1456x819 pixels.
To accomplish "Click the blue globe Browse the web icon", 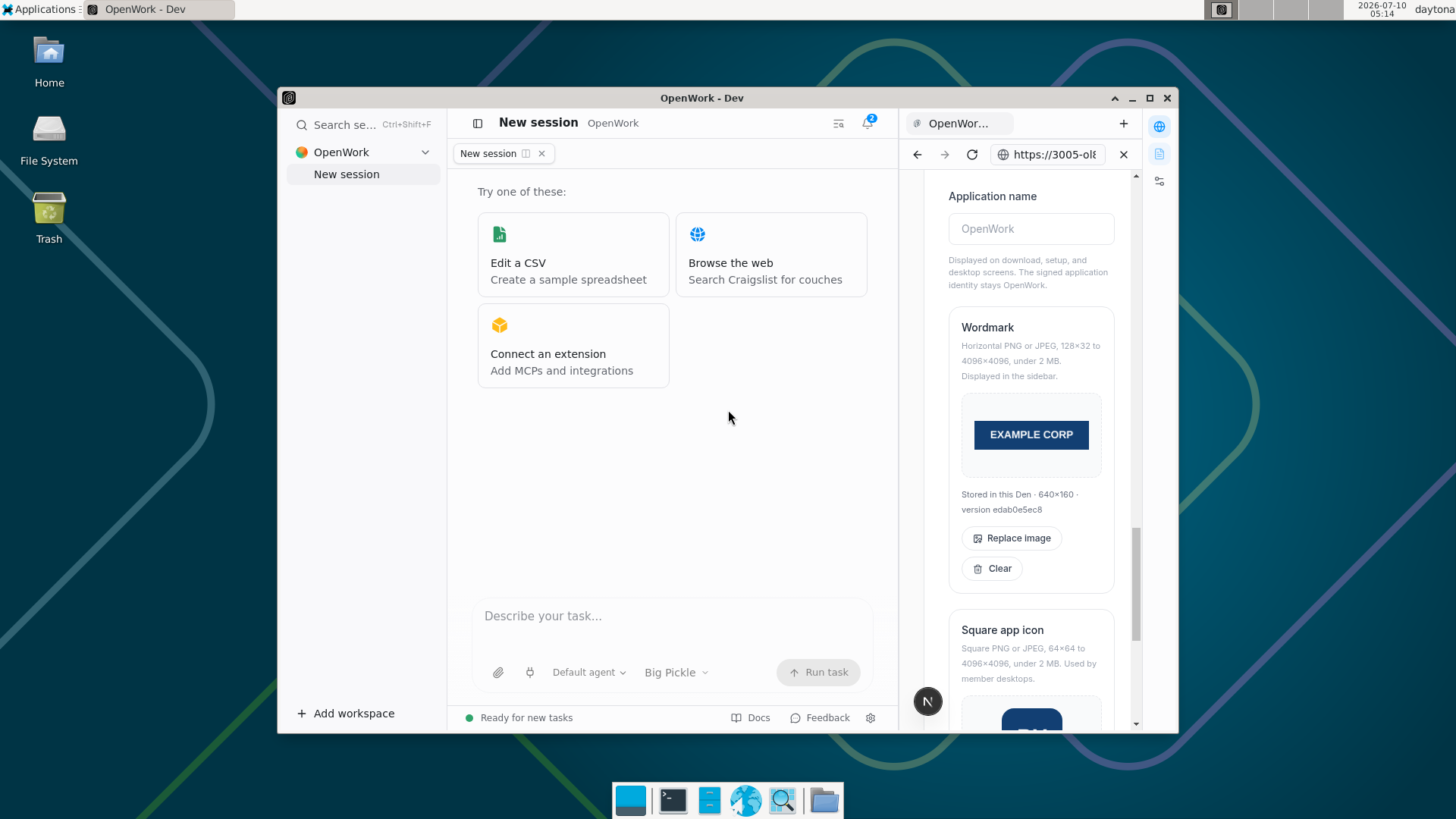I will click(698, 234).
